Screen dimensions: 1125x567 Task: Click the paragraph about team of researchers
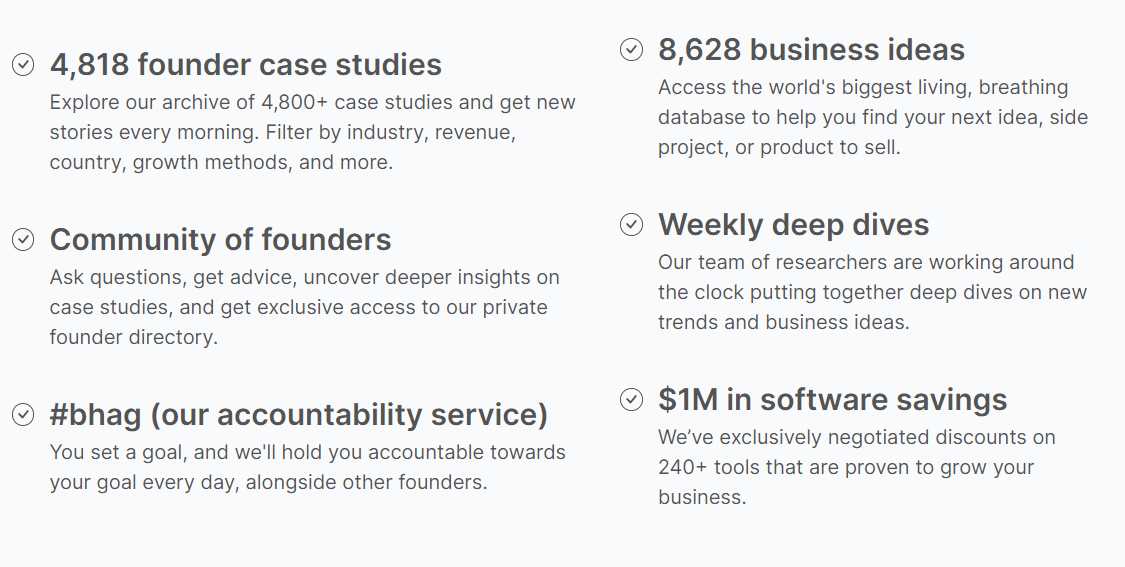(872, 292)
